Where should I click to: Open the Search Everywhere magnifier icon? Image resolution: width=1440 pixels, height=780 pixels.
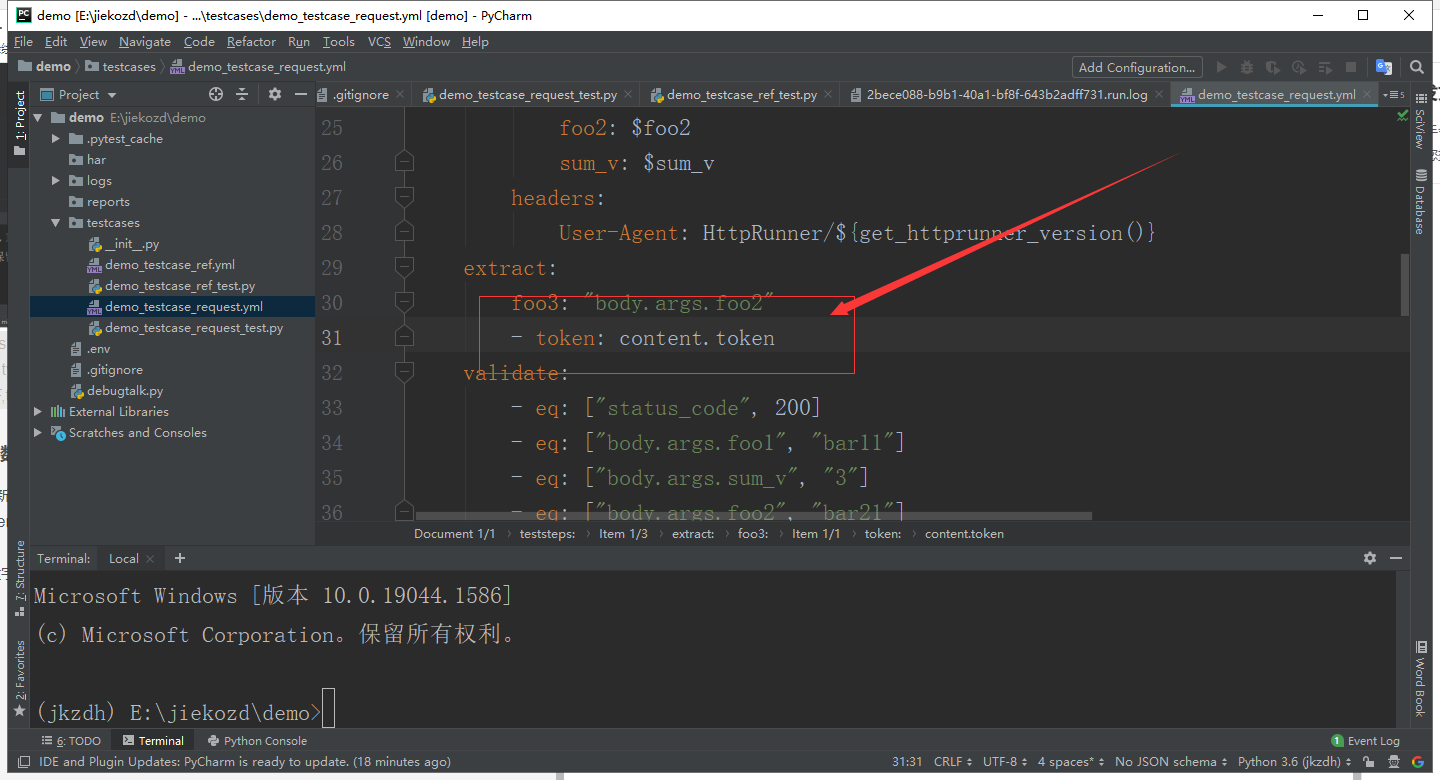[x=1417, y=68]
